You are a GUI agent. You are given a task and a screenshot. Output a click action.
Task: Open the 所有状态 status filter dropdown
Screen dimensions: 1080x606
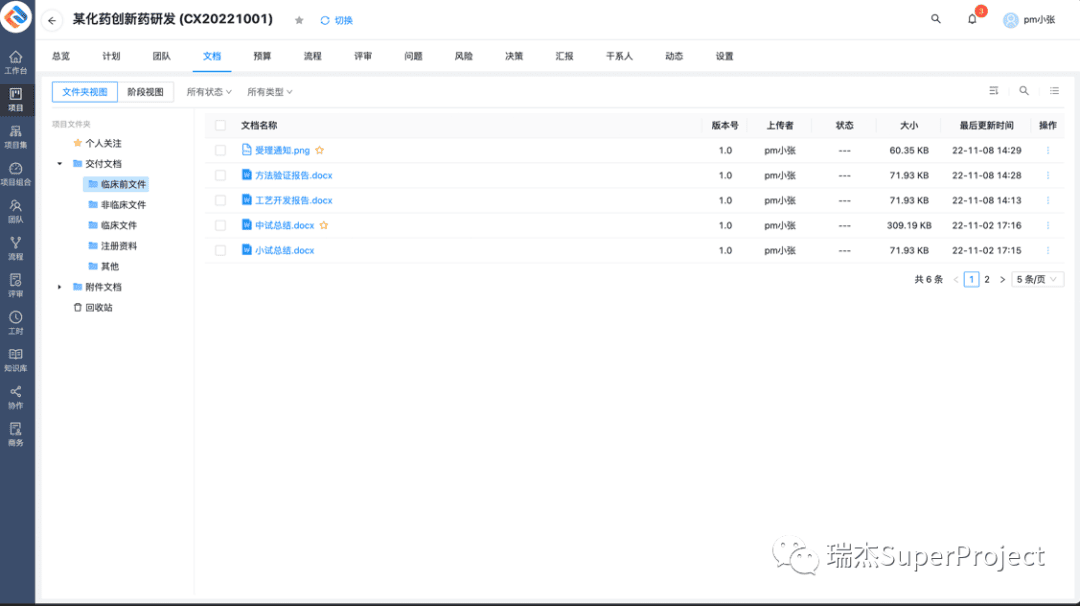(x=209, y=92)
